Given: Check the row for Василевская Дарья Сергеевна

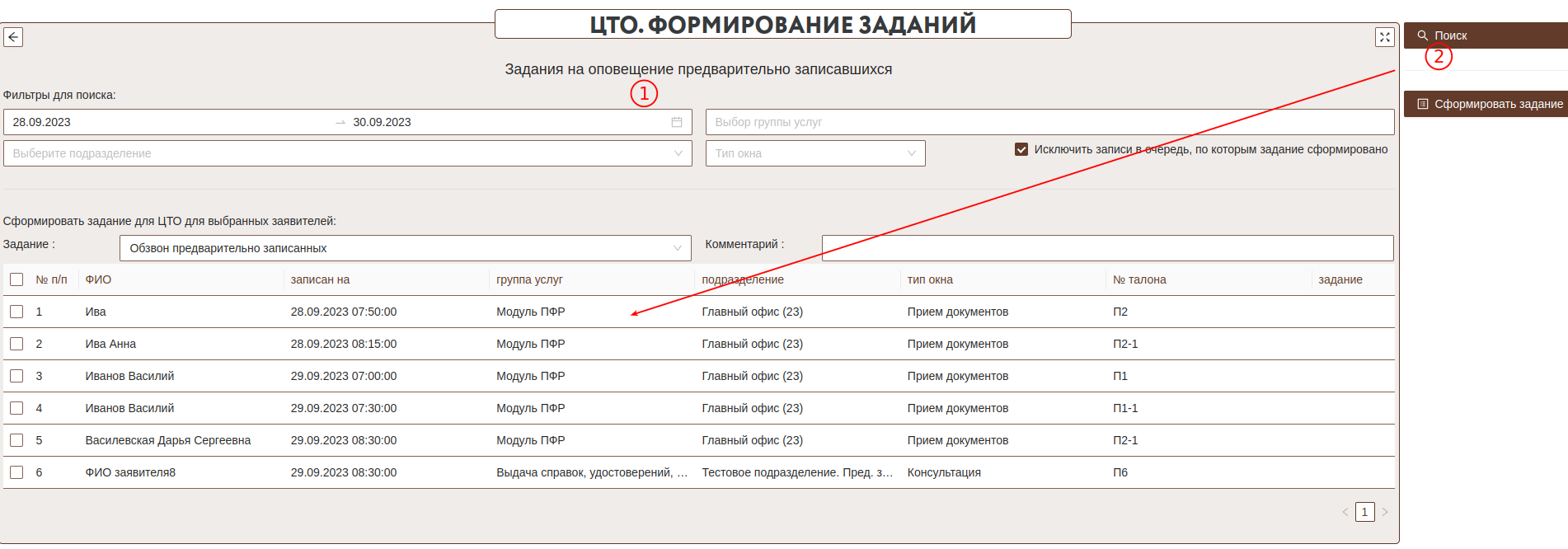Looking at the screenshot, I should point(16,440).
